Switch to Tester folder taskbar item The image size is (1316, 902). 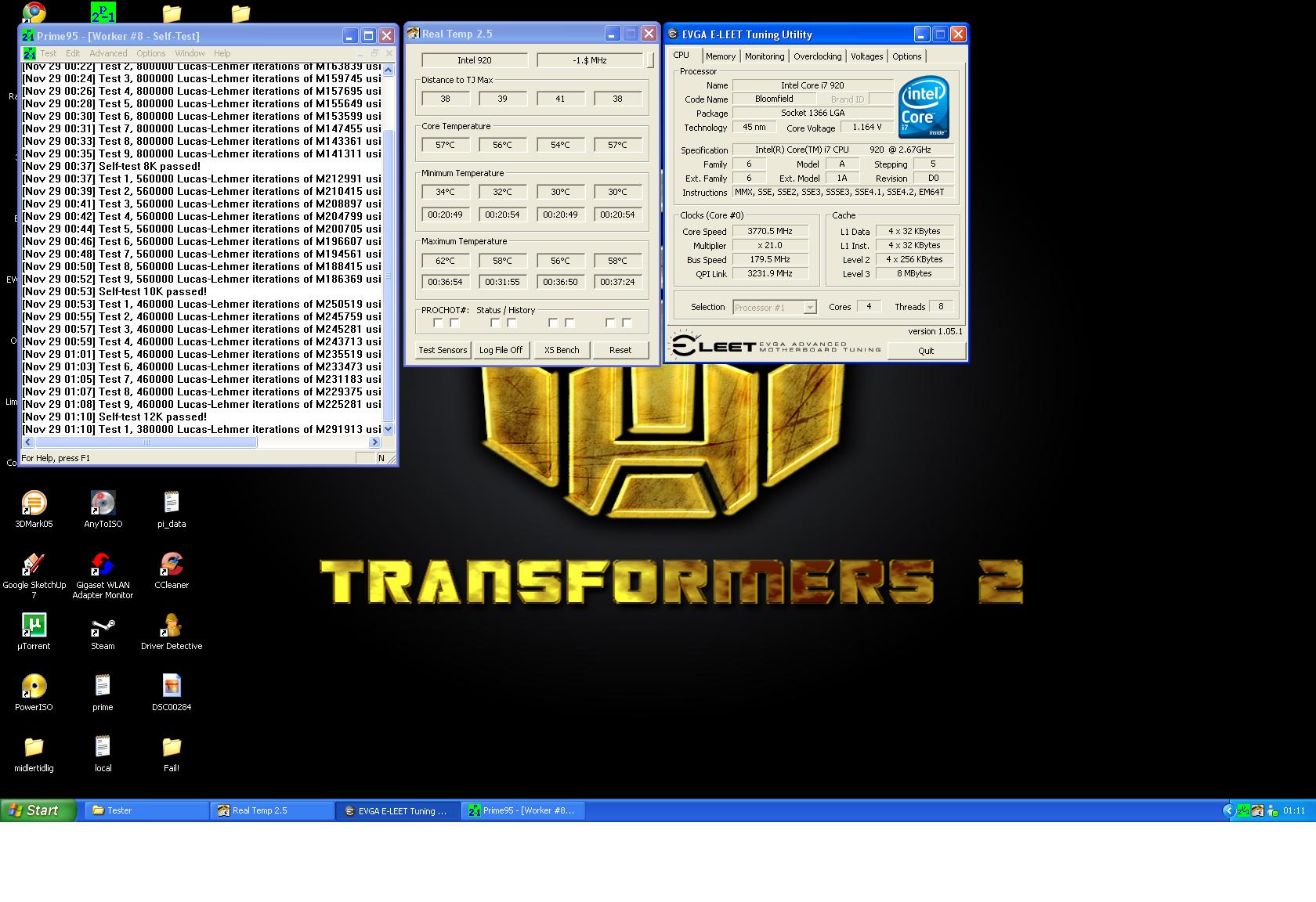pos(146,810)
